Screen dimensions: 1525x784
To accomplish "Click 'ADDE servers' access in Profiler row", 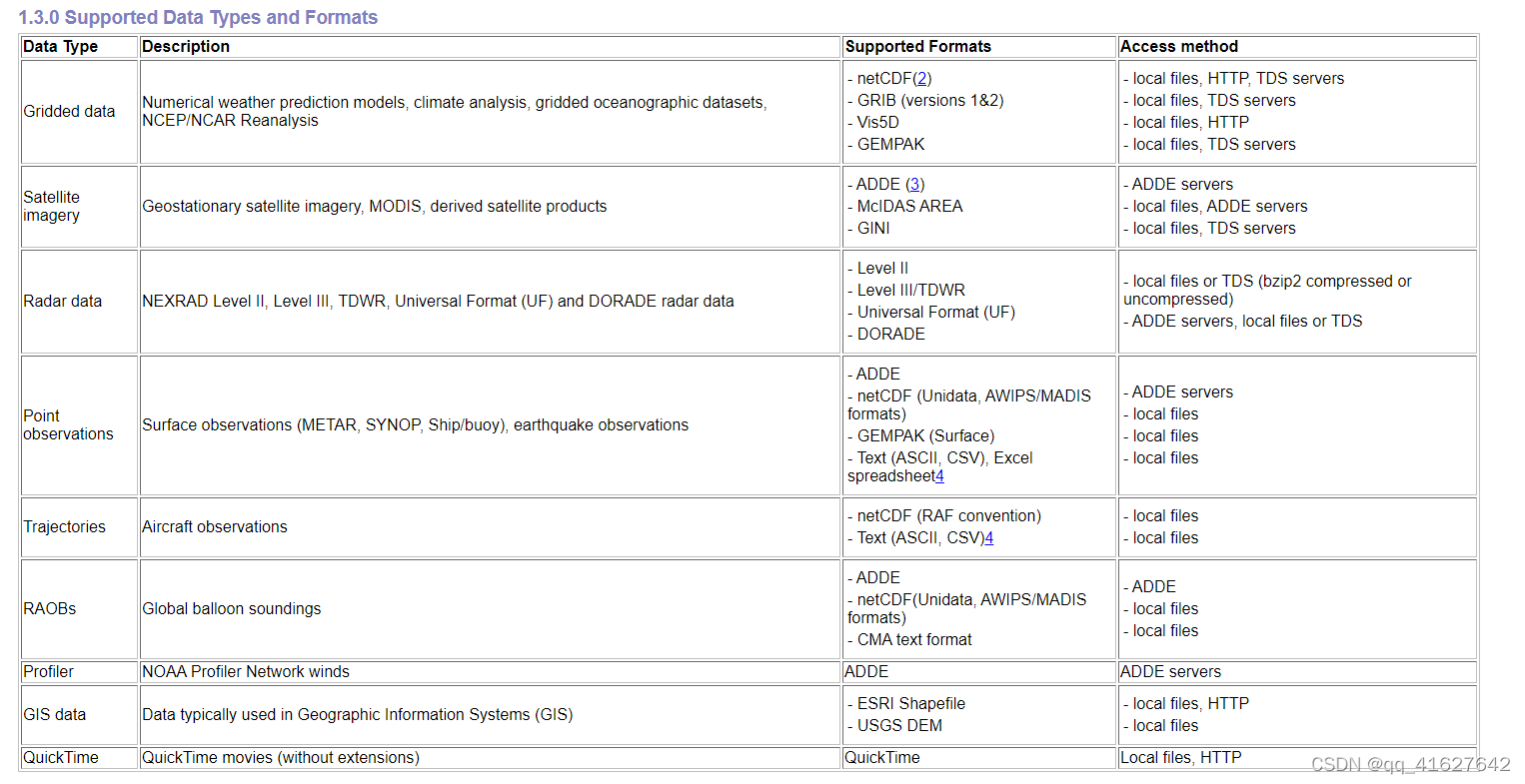I will coord(1170,671).
